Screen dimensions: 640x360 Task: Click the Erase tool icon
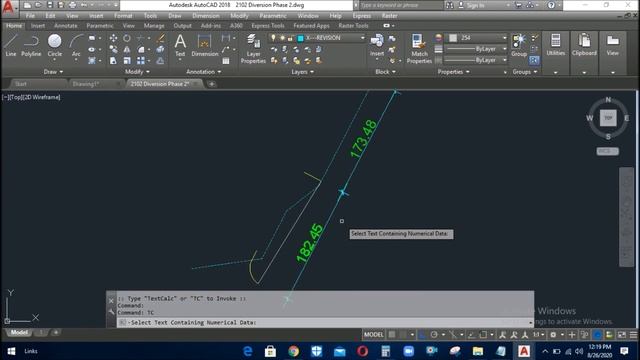[161, 38]
